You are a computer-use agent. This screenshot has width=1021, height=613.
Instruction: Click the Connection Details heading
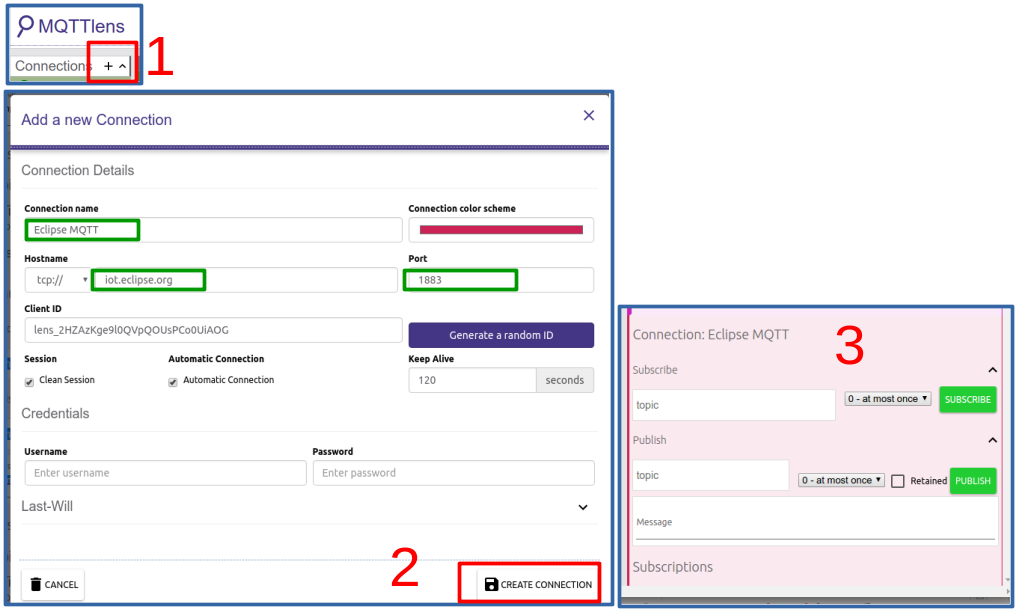77,171
